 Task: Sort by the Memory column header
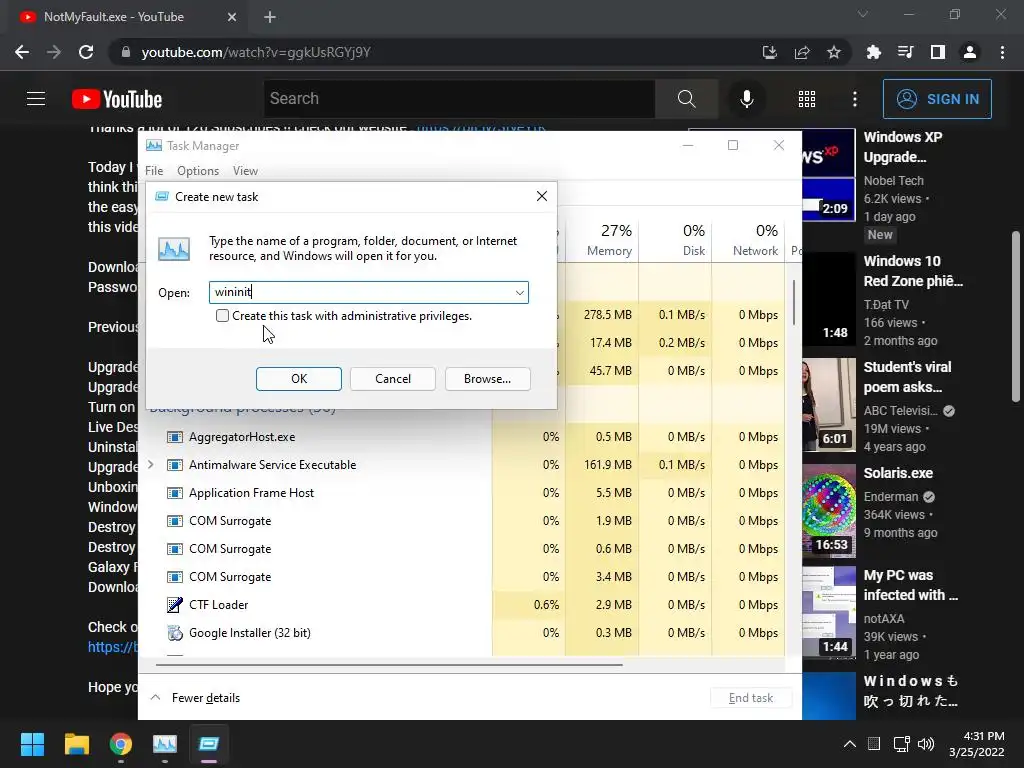(x=602, y=240)
